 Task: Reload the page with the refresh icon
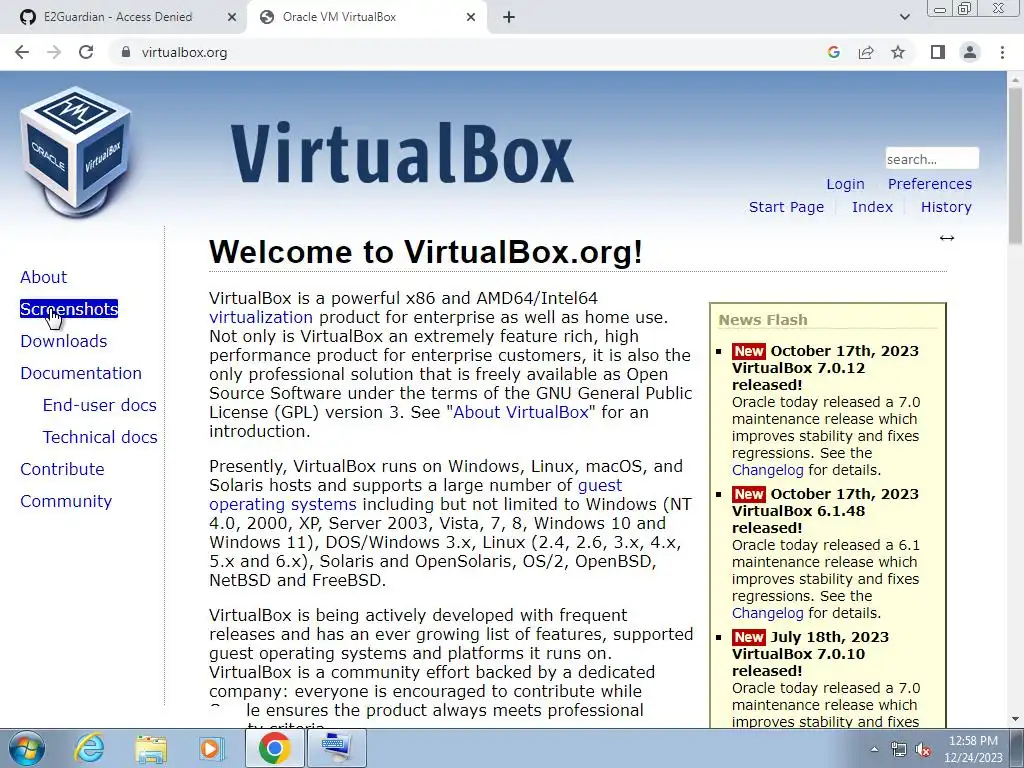pos(86,52)
